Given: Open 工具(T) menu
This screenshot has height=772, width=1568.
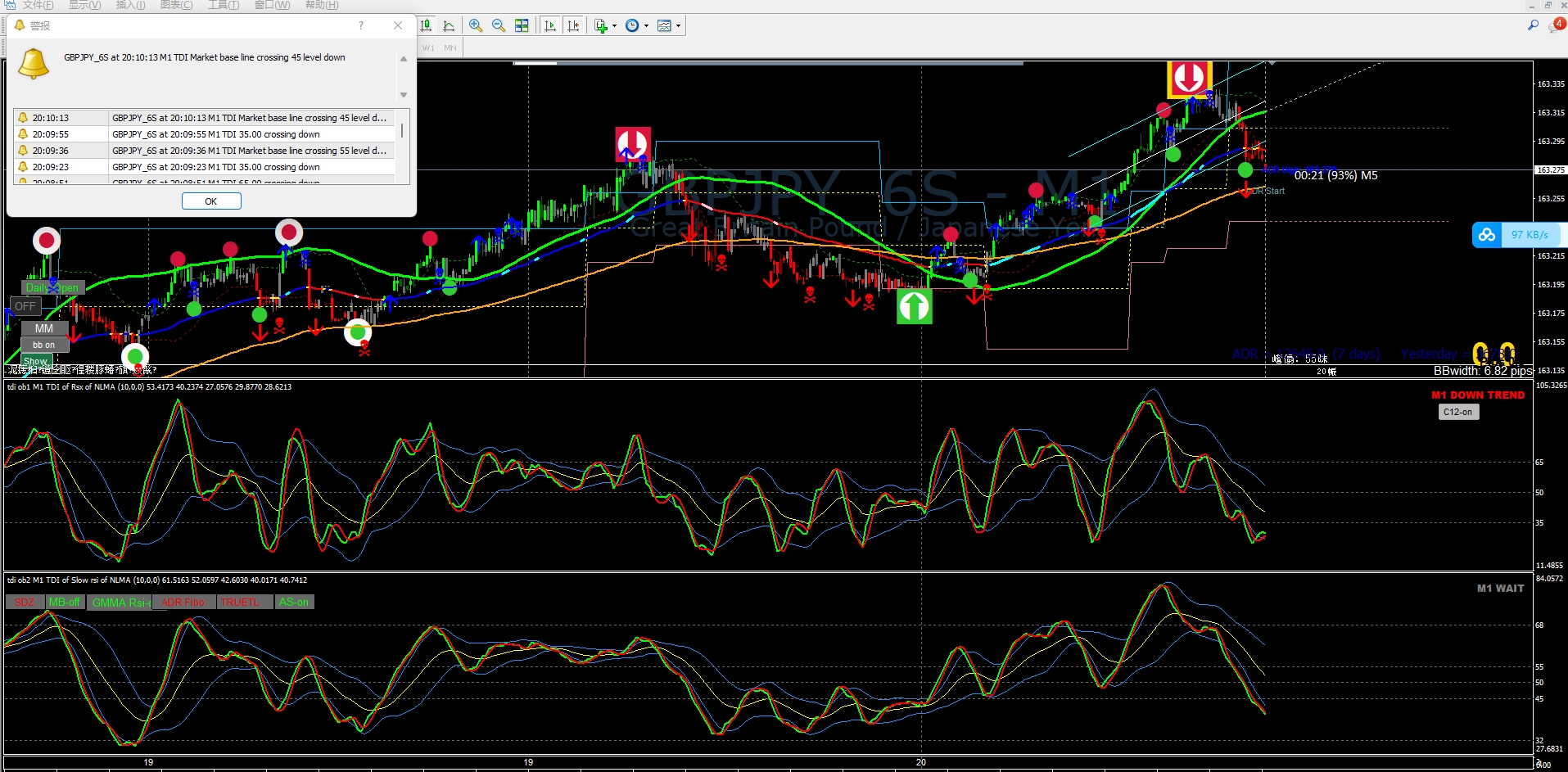Looking at the screenshot, I should tap(224, 5).
